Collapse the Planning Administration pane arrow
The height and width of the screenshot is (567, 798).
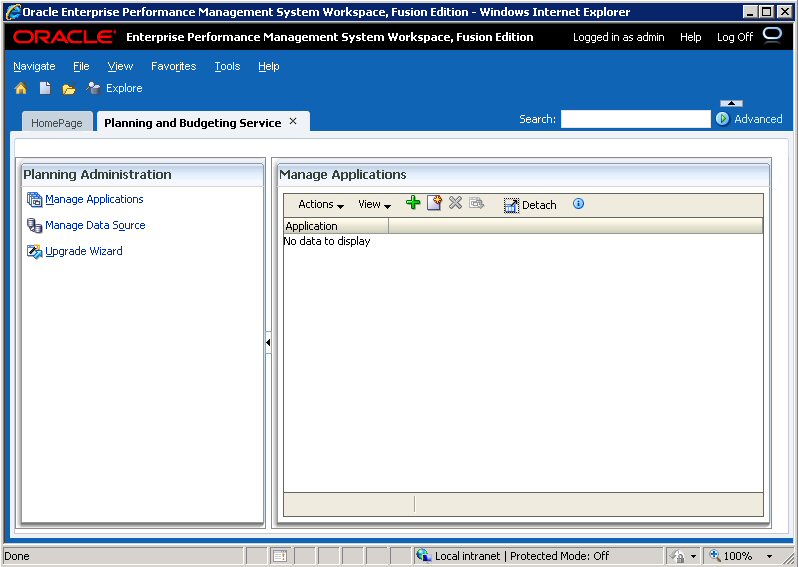pos(268,343)
